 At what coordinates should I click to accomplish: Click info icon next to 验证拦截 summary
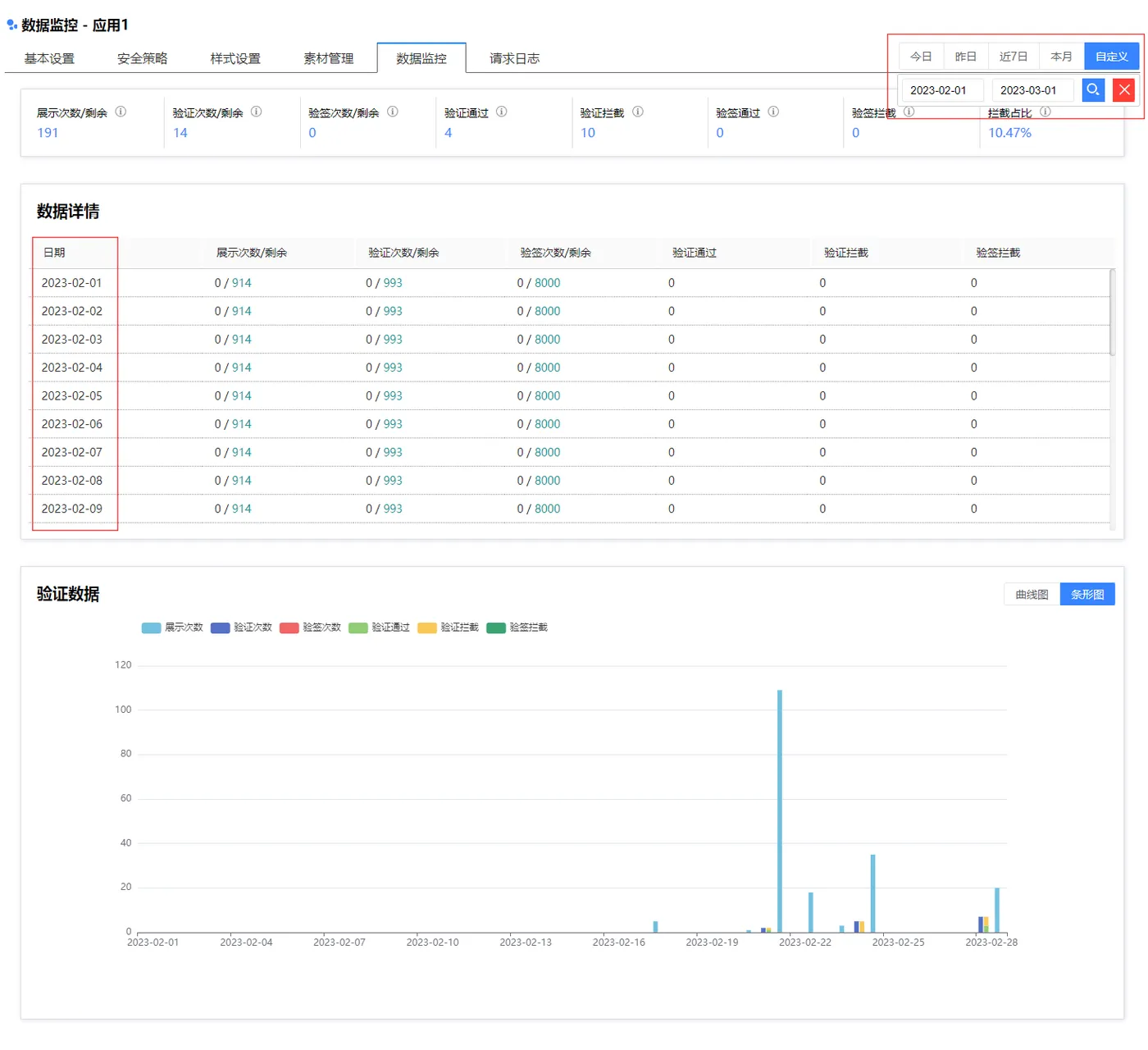tap(638, 112)
